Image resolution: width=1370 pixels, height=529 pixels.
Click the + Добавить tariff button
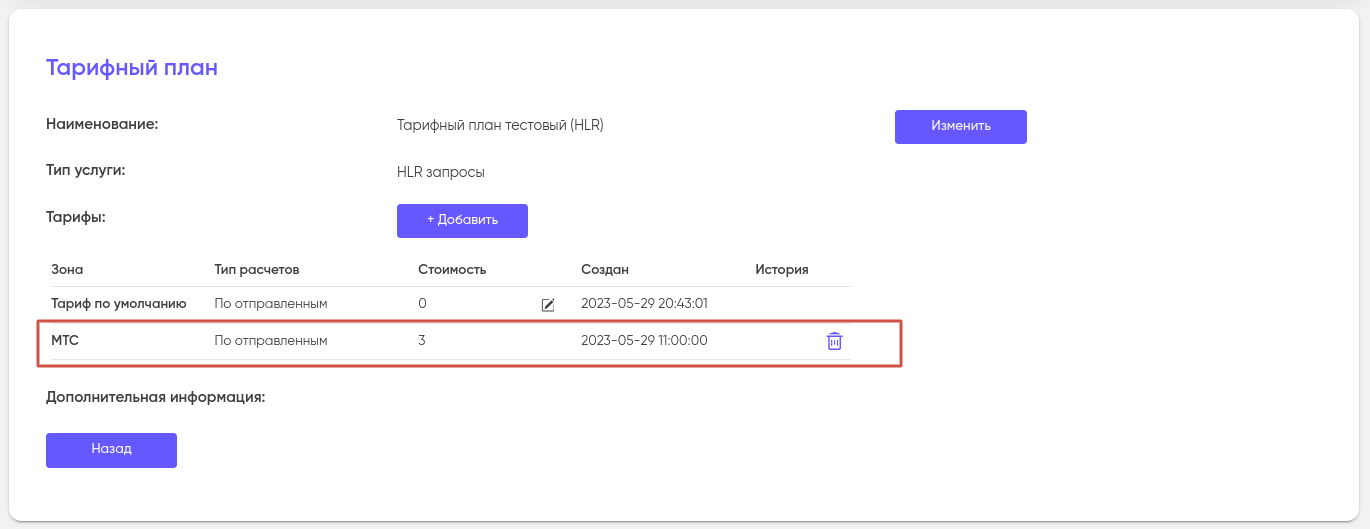[x=462, y=221]
